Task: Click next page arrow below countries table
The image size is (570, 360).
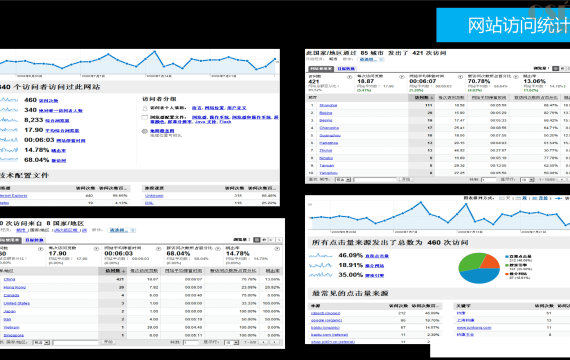Action: 275,342
